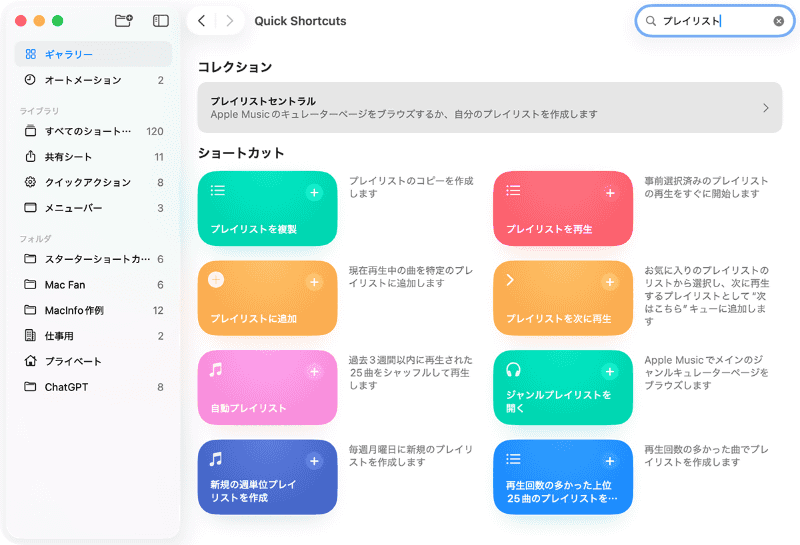Add ジャンルプレイリストを開く with plus button
Image resolution: width=800 pixels, height=545 pixels.
coord(610,371)
